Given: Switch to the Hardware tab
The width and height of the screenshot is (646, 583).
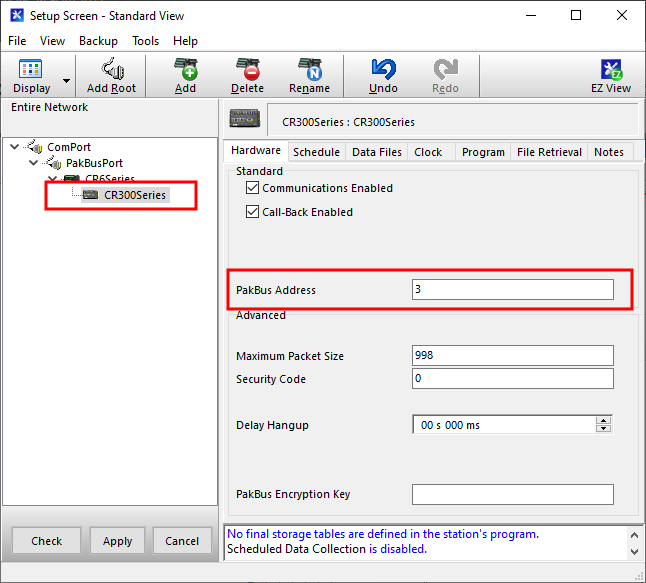Looking at the screenshot, I should [x=256, y=150].
